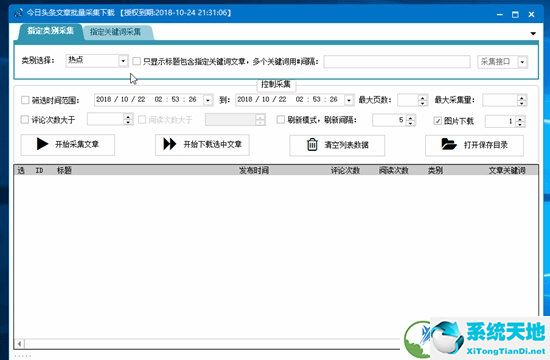
Task: Click the 刷新间隔 number field
Action: [389, 120]
